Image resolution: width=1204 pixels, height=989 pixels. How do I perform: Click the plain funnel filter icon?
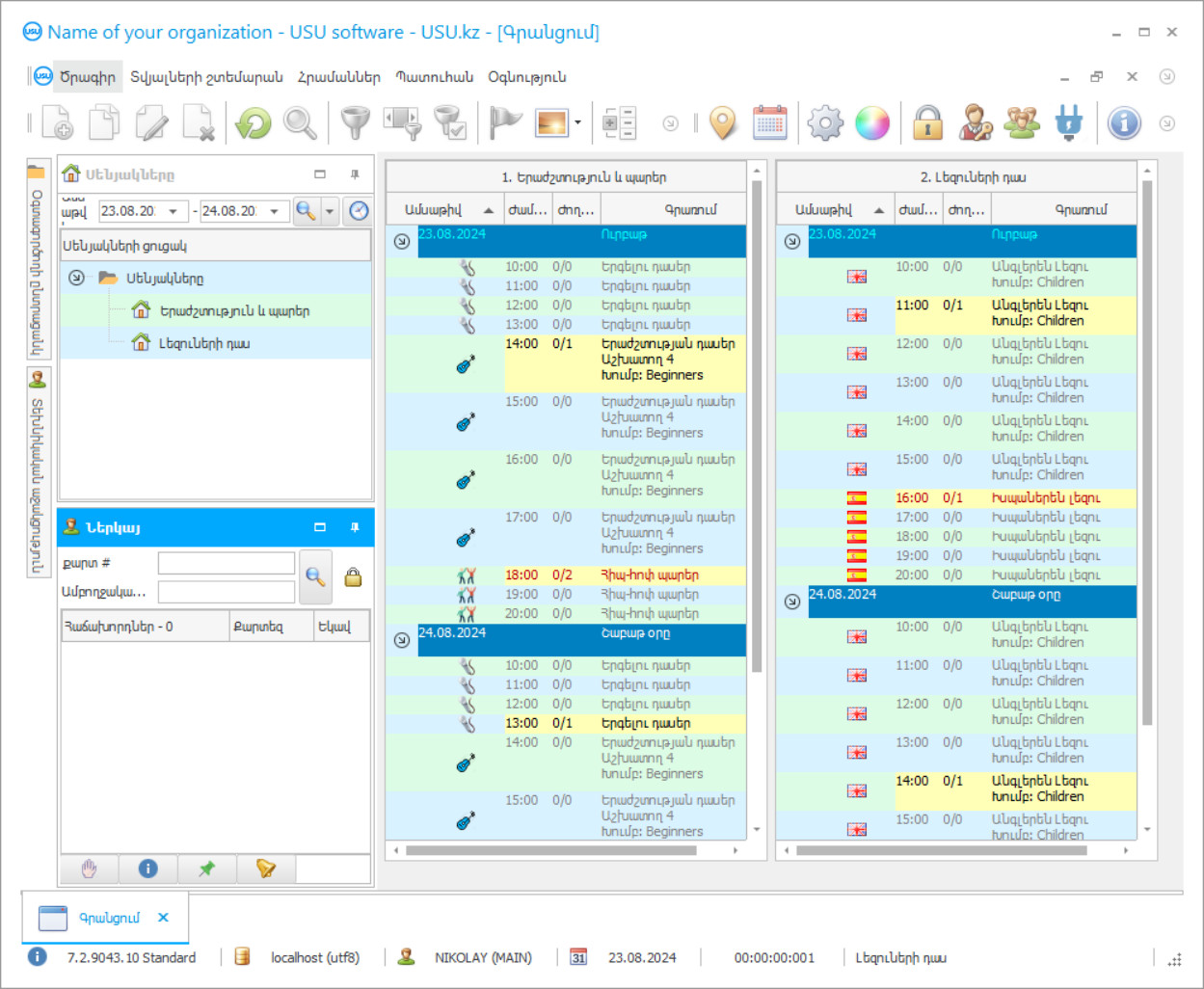(x=356, y=122)
